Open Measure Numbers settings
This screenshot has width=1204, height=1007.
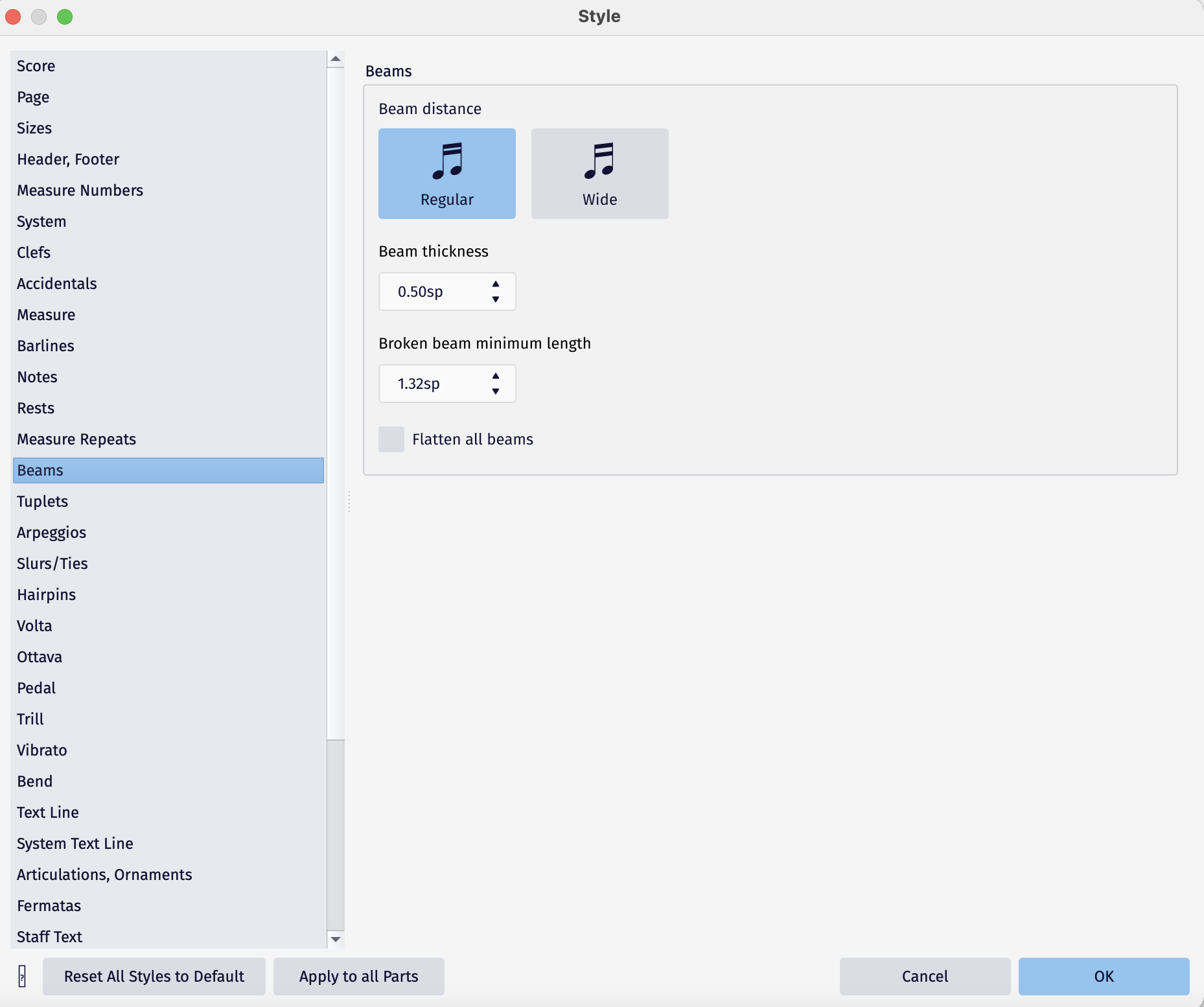80,190
